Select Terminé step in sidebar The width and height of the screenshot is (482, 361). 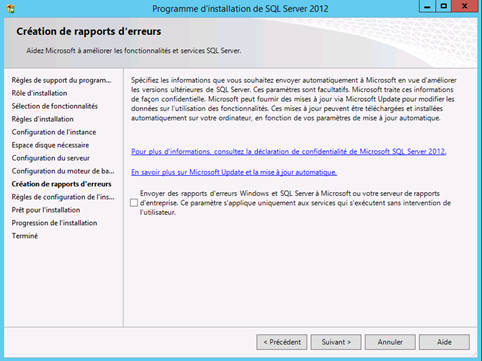pyautogui.click(x=25, y=236)
